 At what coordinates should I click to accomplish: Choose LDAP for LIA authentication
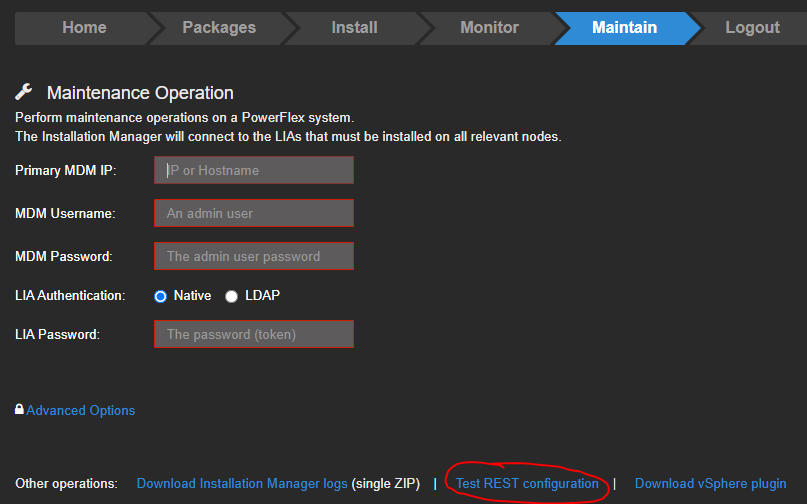pos(232,296)
